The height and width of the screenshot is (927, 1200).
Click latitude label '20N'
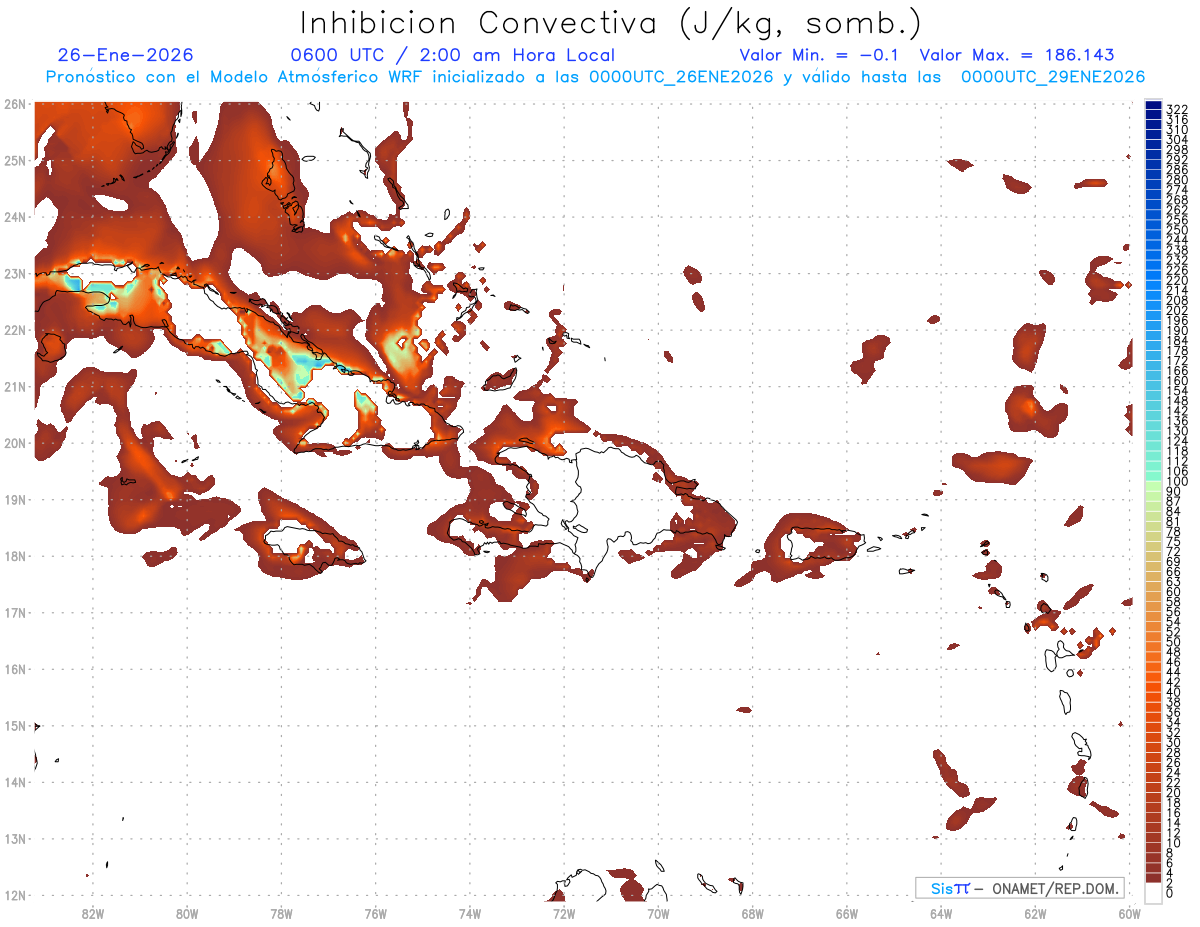pos(15,443)
